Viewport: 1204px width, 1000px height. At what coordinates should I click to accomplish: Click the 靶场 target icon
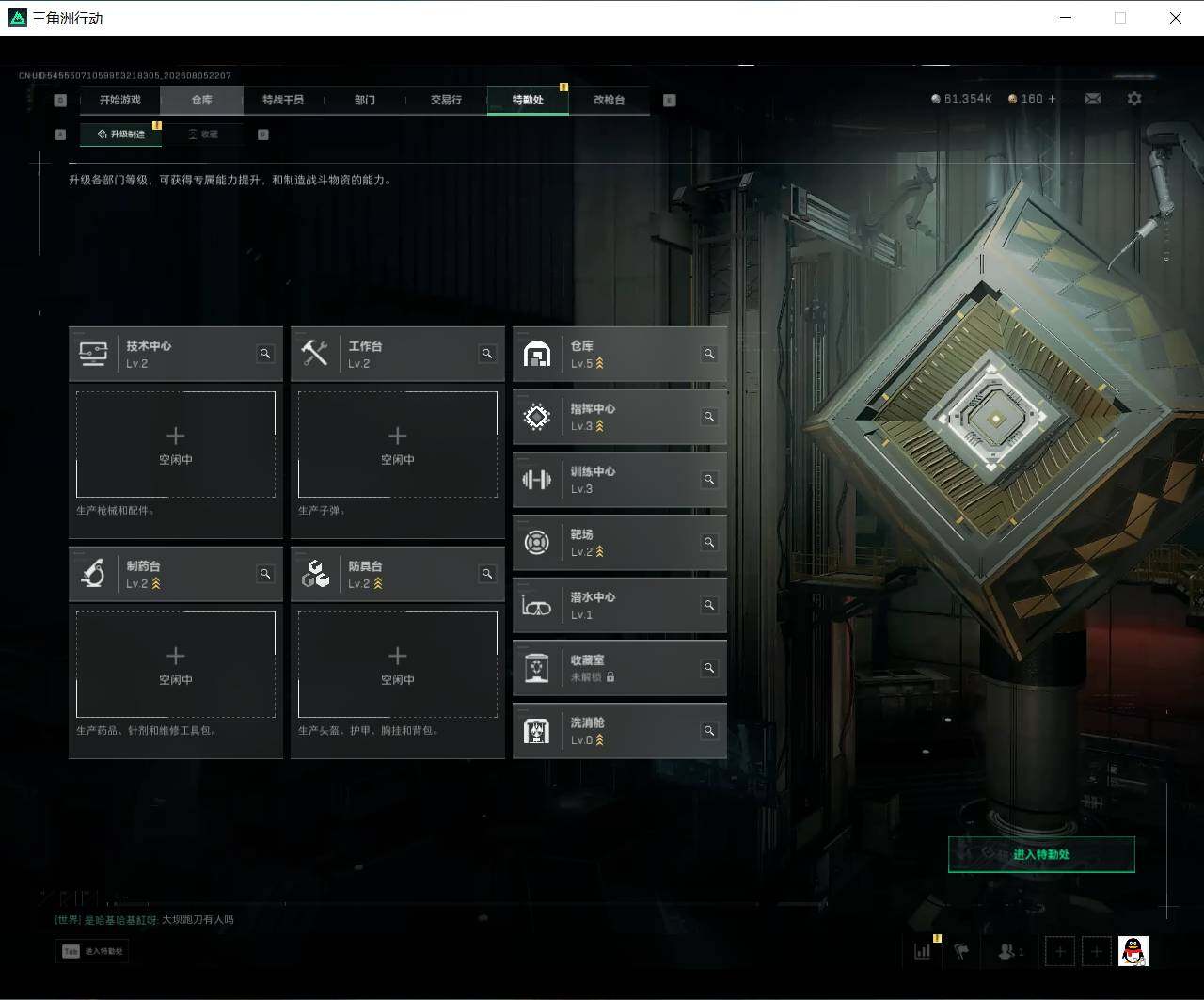536,543
